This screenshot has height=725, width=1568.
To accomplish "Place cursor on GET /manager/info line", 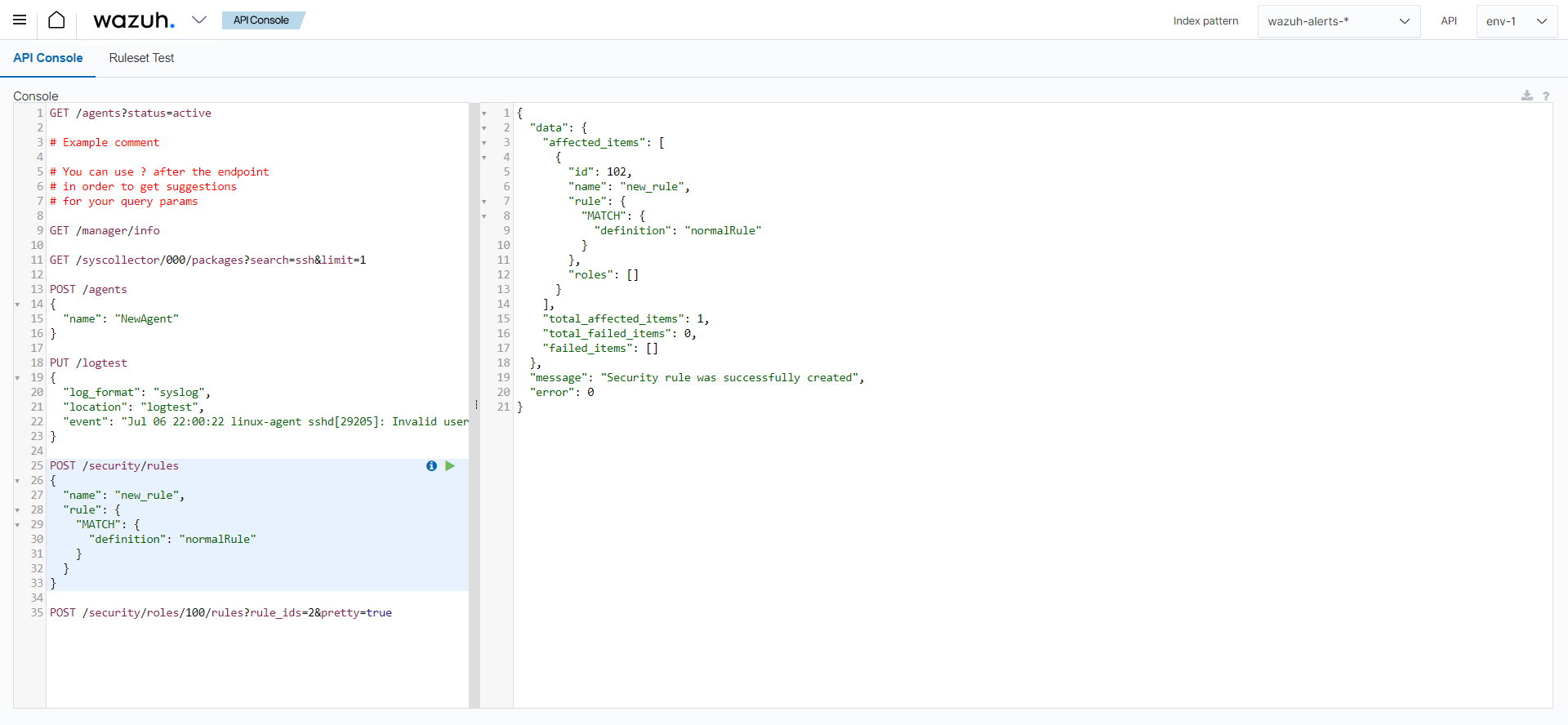I will [105, 231].
